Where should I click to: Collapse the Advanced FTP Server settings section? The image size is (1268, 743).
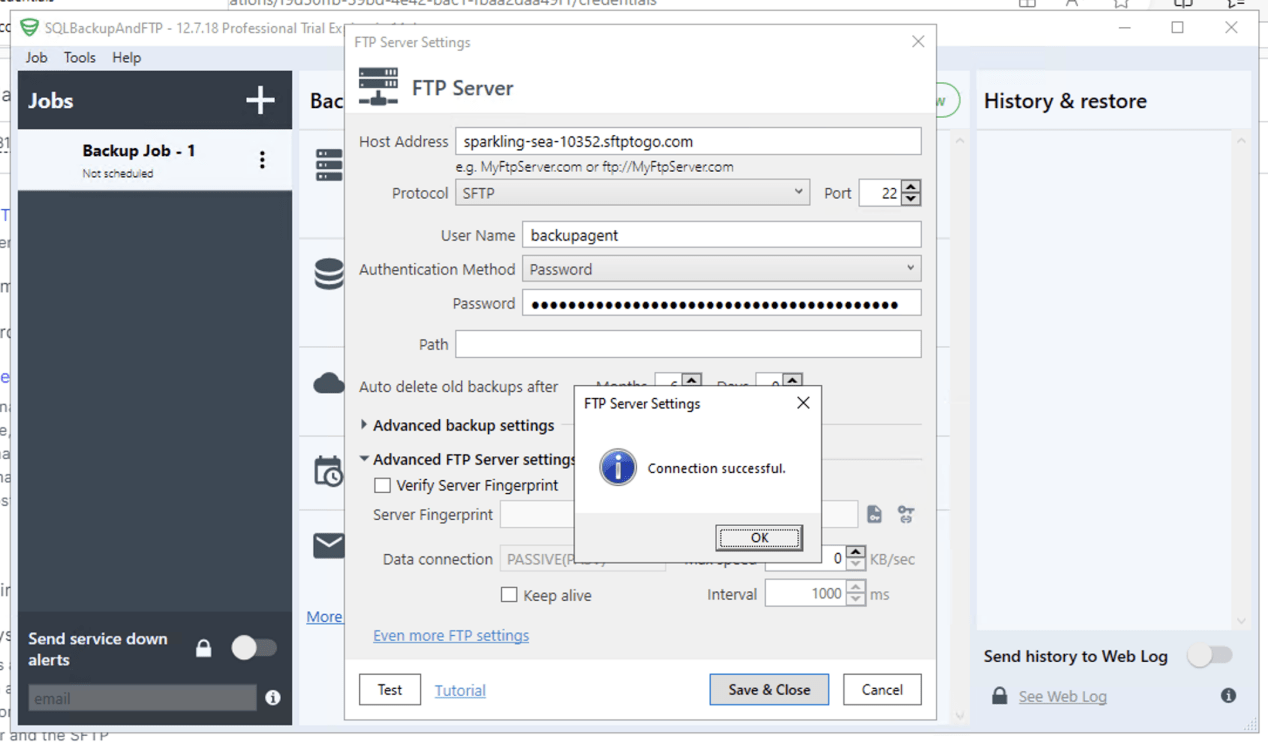tap(364, 459)
